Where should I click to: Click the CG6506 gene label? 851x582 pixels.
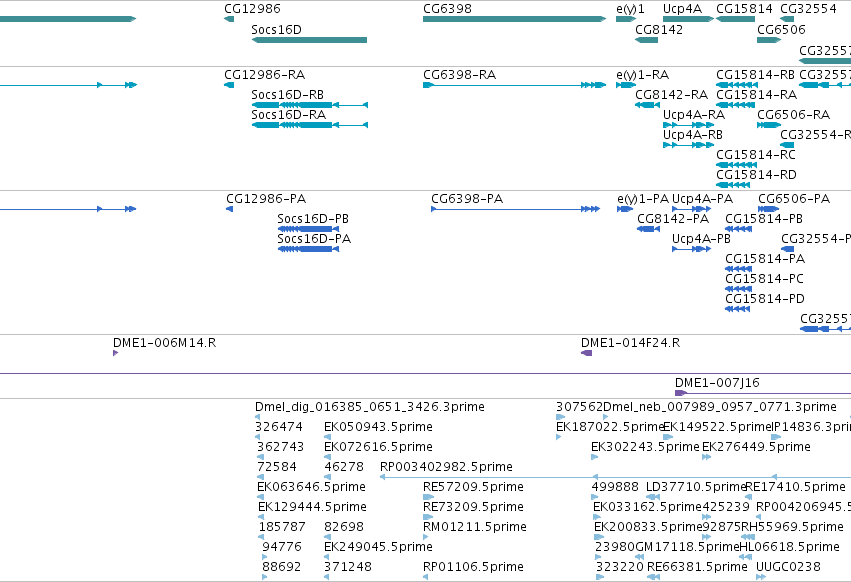tap(781, 29)
